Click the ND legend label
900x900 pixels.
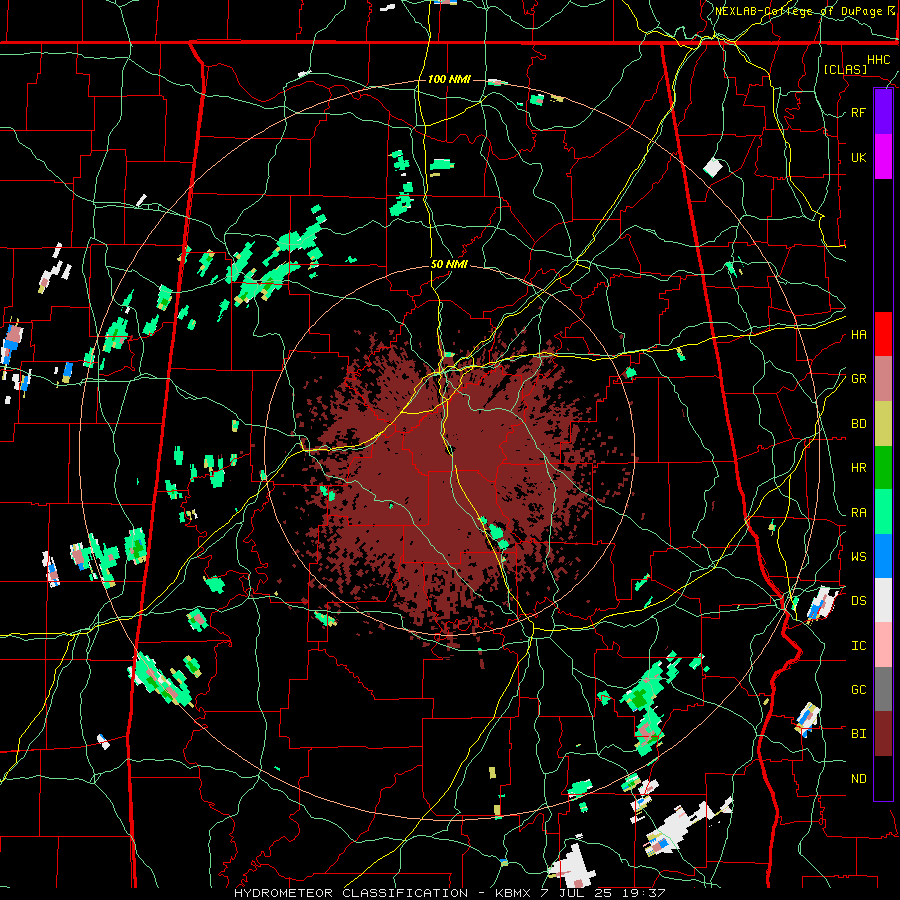coord(858,779)
